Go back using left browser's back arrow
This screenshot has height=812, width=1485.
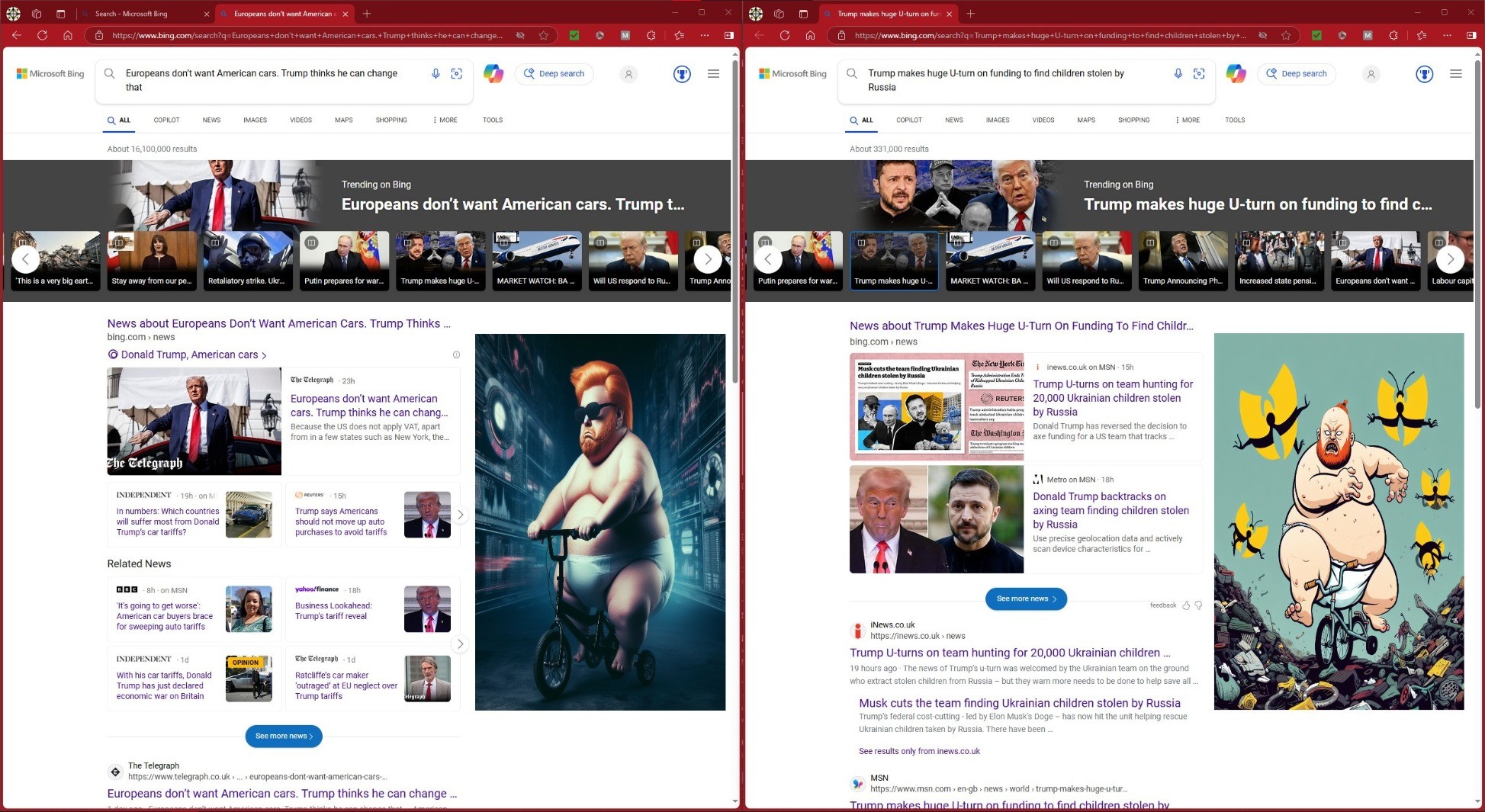click(x=17, y=35)
